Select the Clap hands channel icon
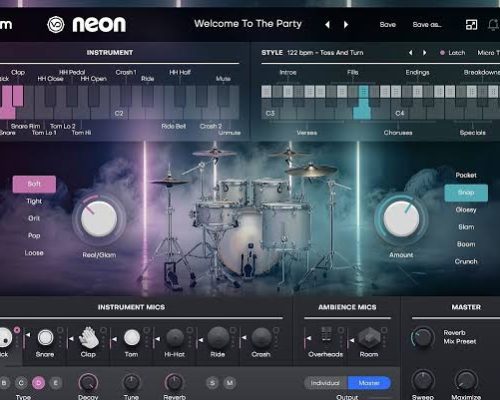Image resolution: width=500 pixels, height=400 pixels. click(x=89, y=337)
